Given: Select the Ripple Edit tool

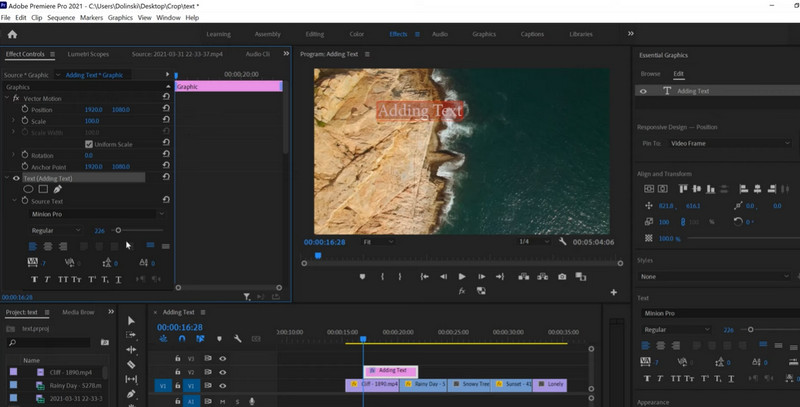Looking at the screenshot, I should tap(131, 349).
